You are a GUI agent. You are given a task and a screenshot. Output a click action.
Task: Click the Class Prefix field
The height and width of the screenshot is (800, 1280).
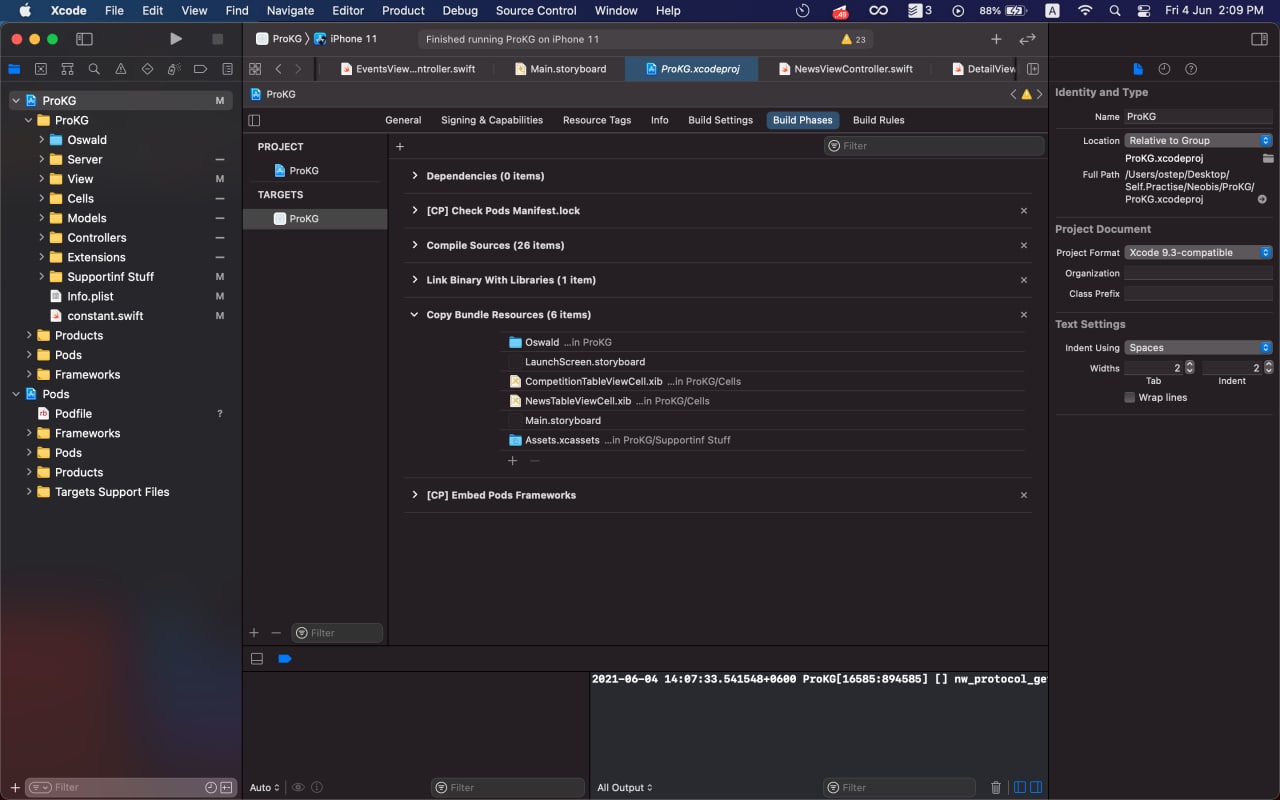coord(1198,294)
